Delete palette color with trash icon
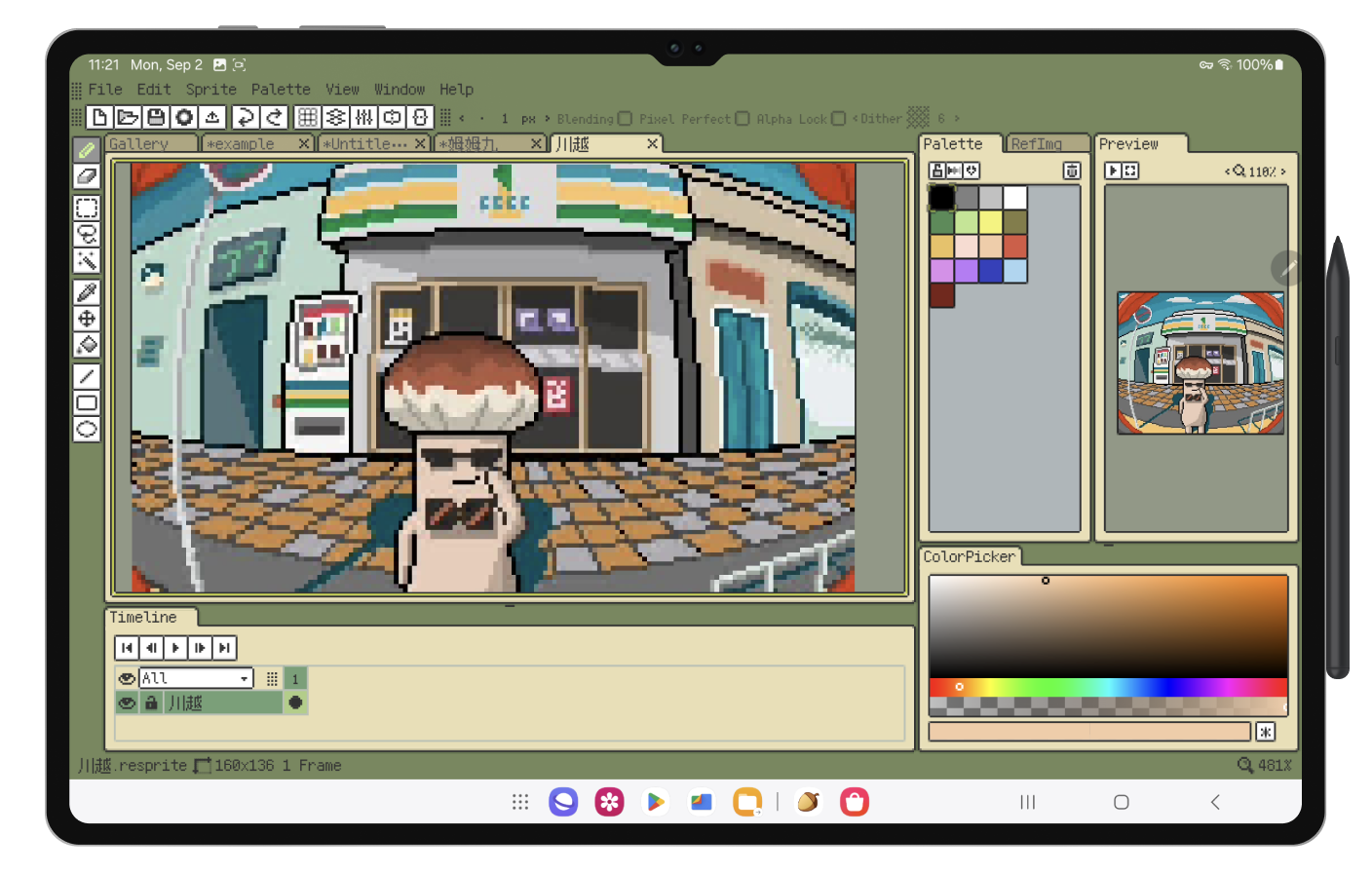This screenshot has height=874, width=1372. (1072, 171)
